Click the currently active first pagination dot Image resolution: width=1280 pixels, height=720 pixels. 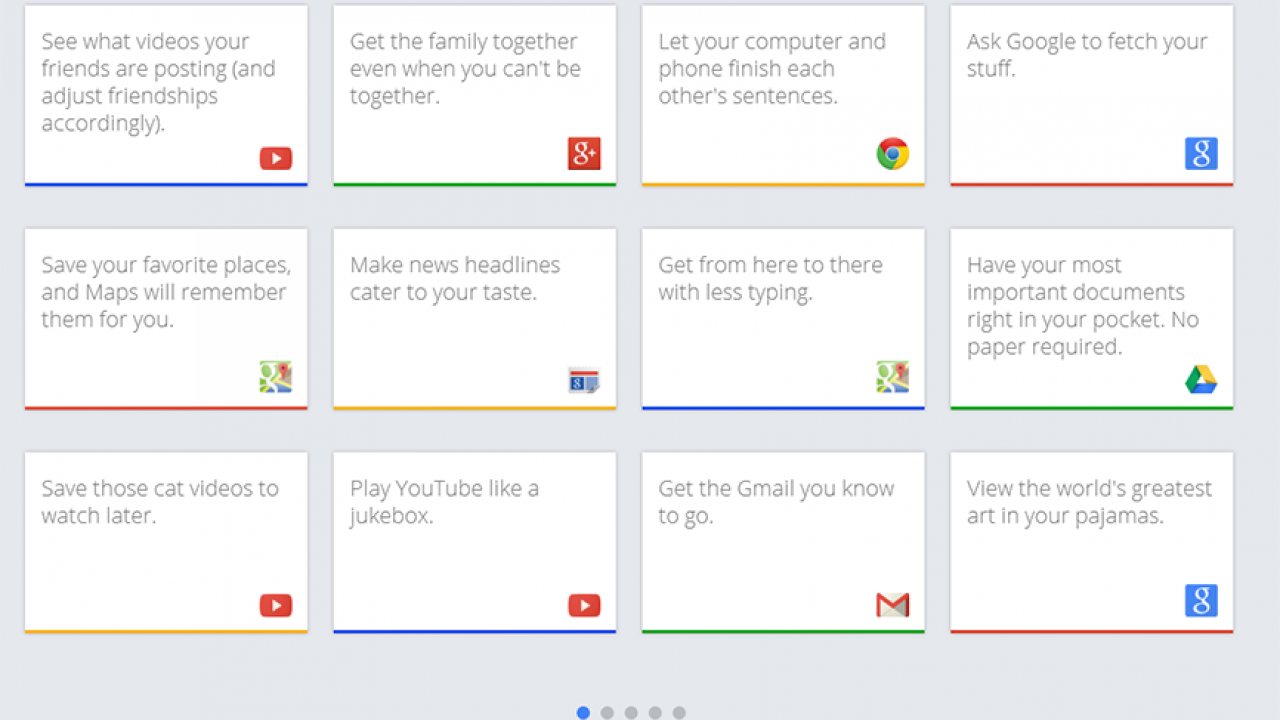[583, 713]
